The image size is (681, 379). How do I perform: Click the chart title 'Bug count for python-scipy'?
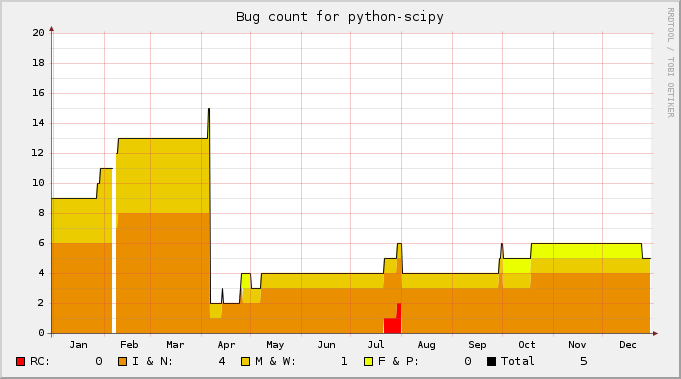click(340, 17)
